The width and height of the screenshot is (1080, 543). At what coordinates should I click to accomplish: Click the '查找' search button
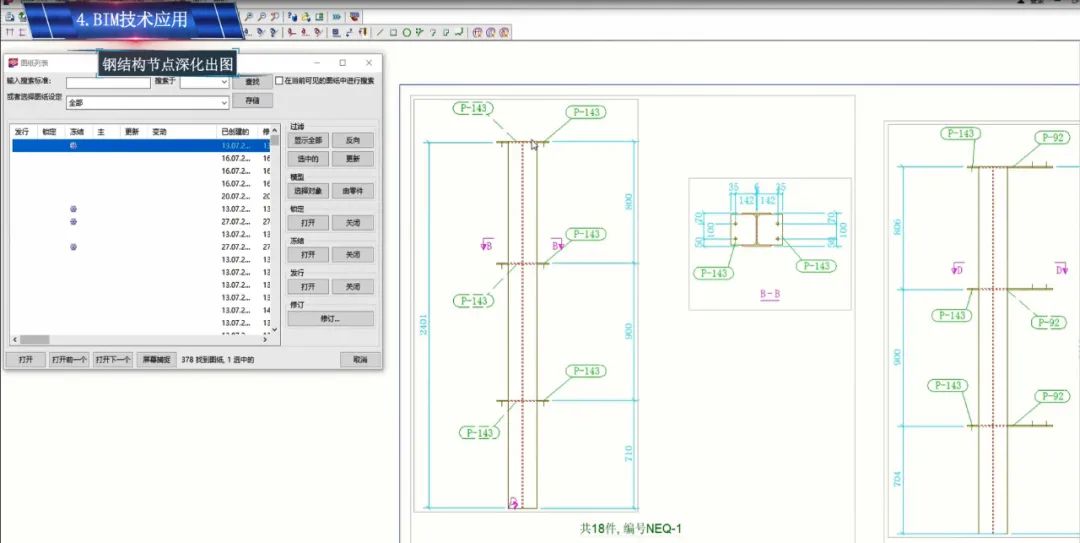[252, 82]
